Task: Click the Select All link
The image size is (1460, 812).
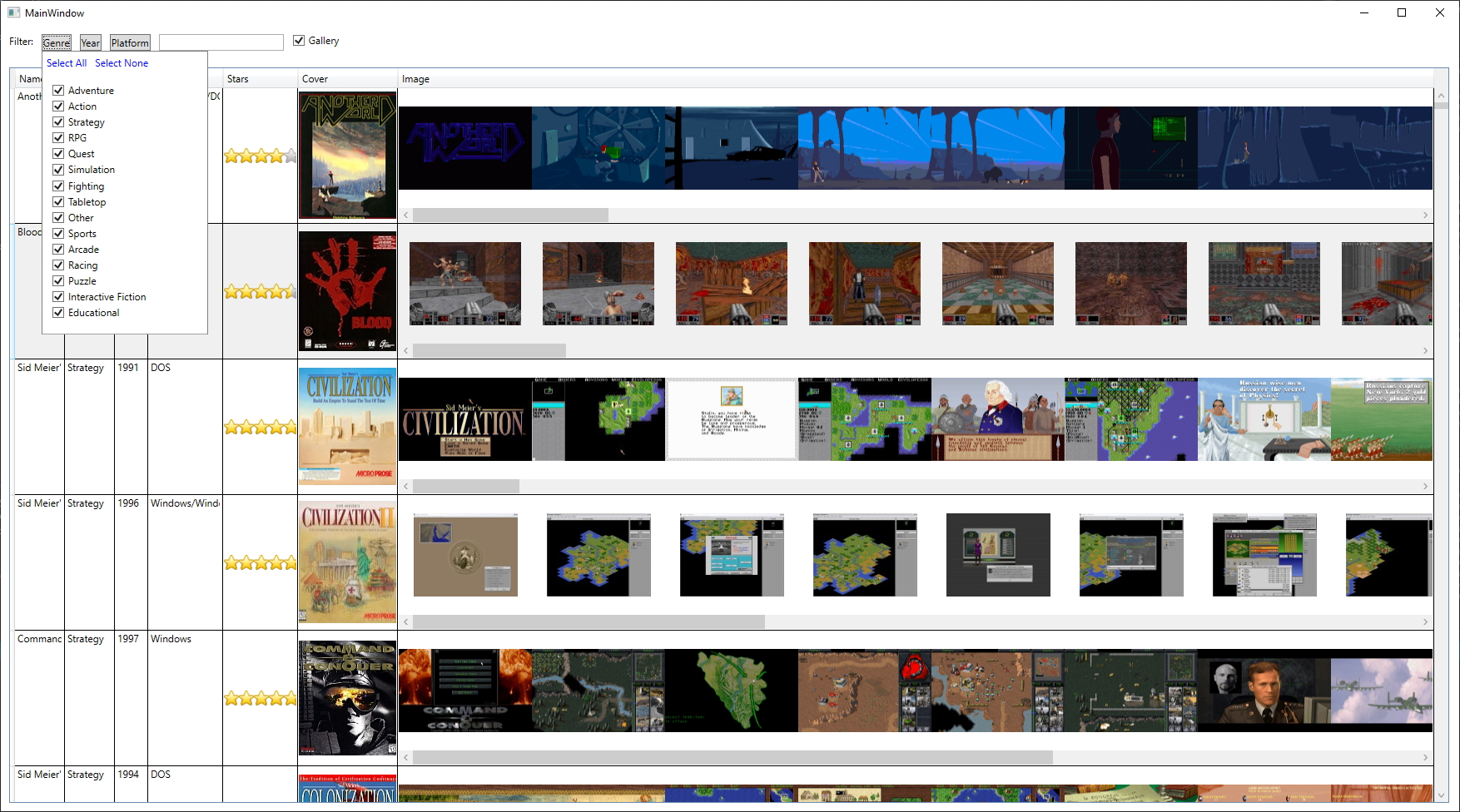Action: [67, 63]
